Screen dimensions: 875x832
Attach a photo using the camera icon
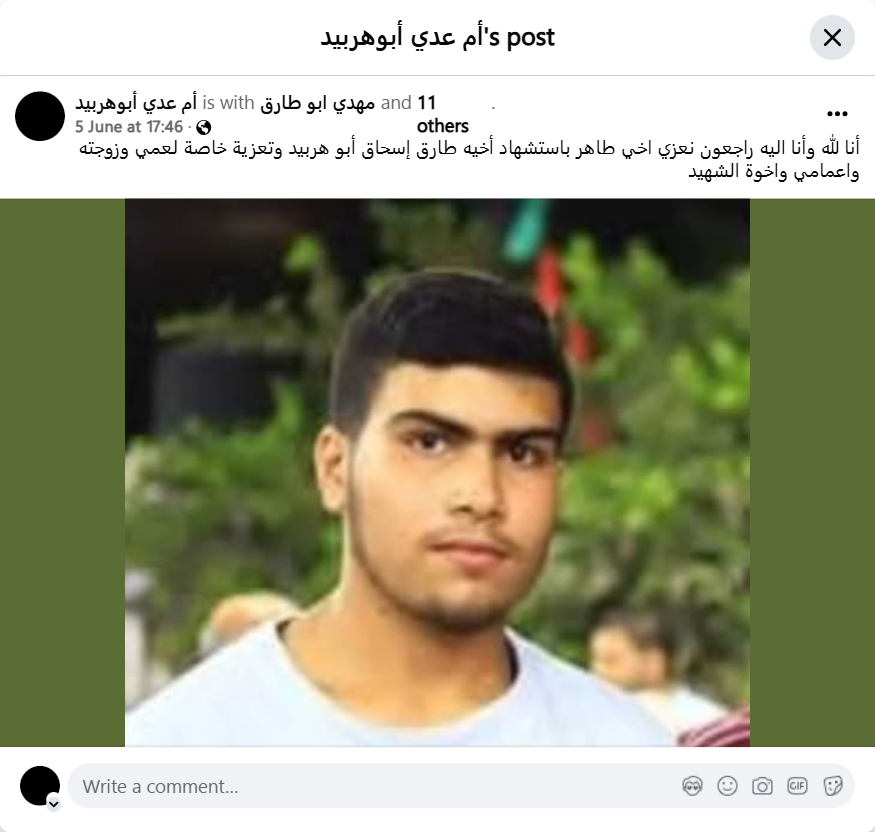[x=762, y=786]
